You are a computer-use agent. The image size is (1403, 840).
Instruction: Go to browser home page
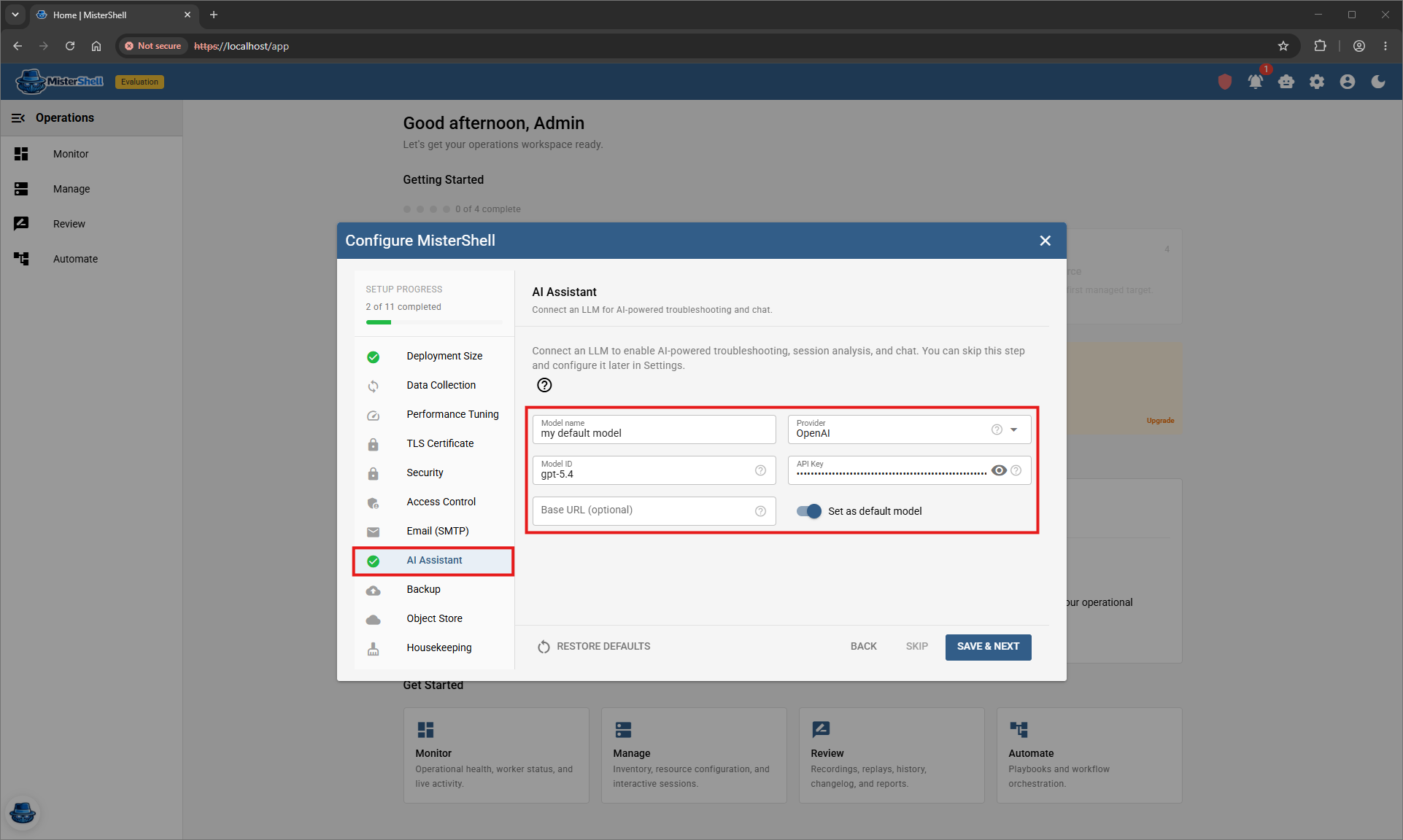pos(96,46)
